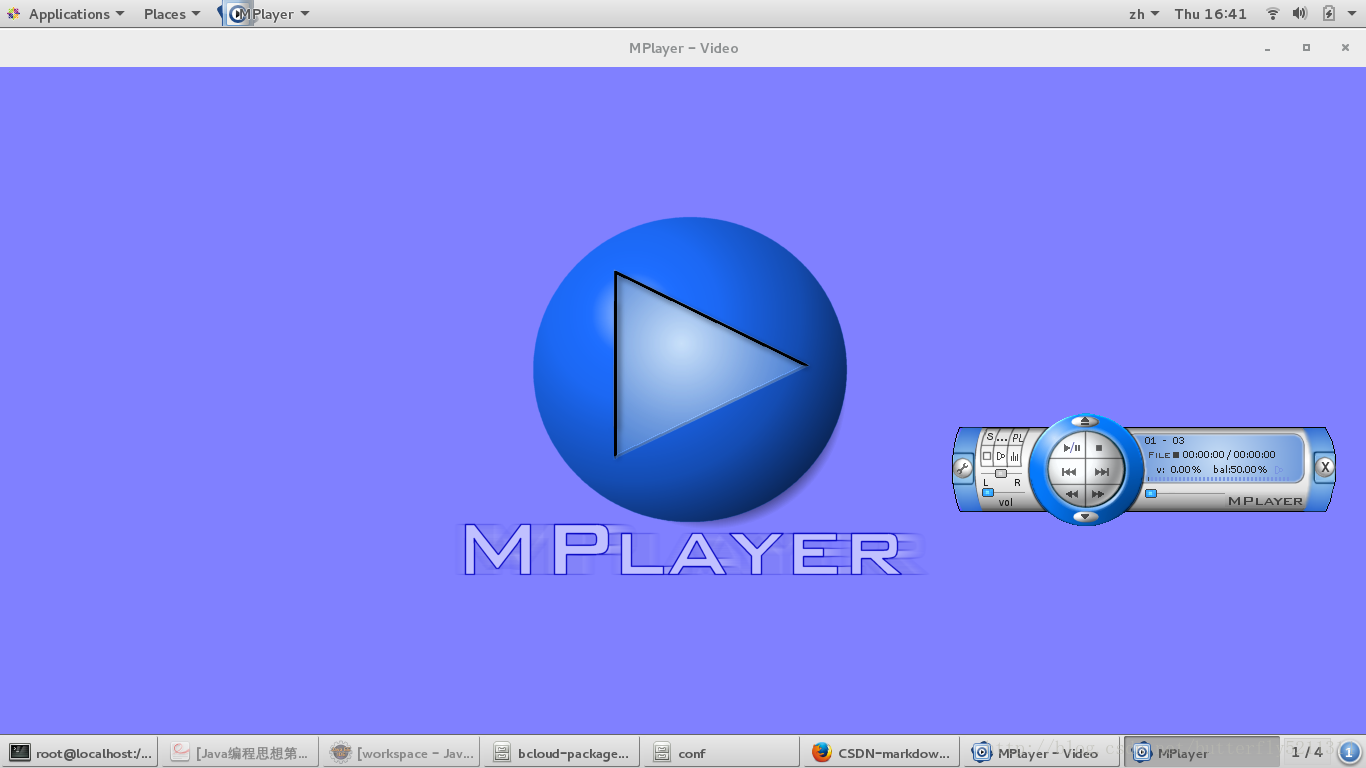Image resolution: width=1366 pixels, height=768 pixels.
Task: Click the Wi-Fi status icon
Action: pyautogui.click(x=1273, y=14)
